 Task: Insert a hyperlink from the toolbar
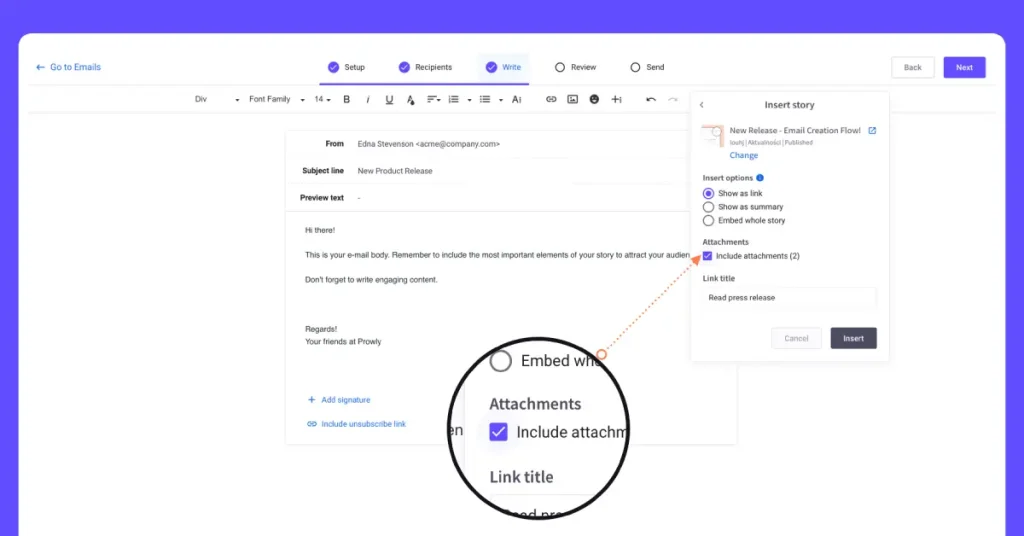[551, 99]
